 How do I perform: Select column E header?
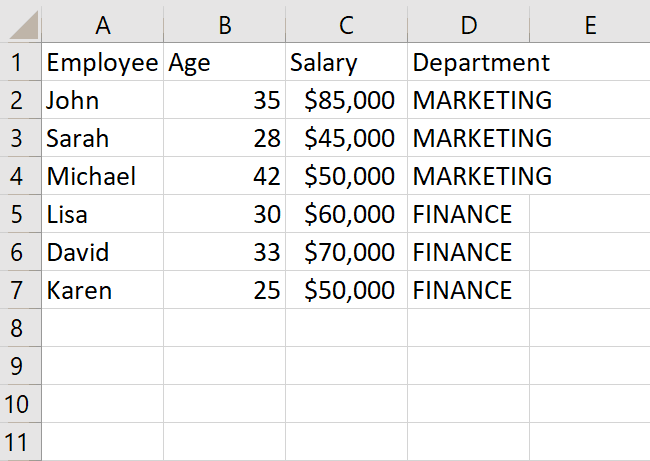coord(590,24)
